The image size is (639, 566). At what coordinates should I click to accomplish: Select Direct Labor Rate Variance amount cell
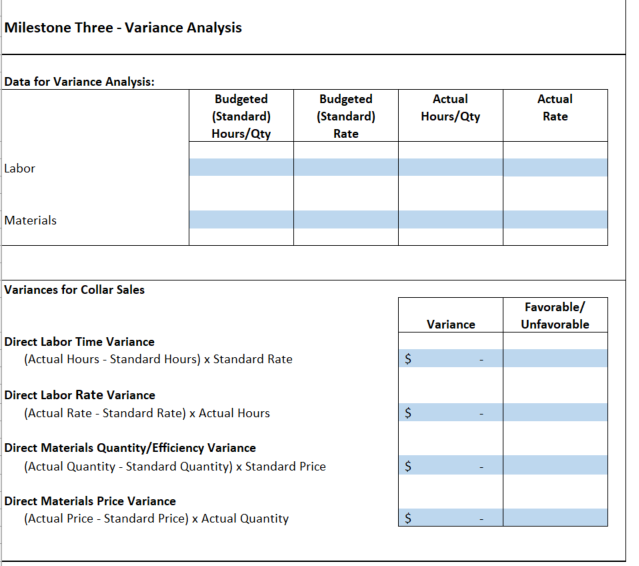click(x=451, y=412)
